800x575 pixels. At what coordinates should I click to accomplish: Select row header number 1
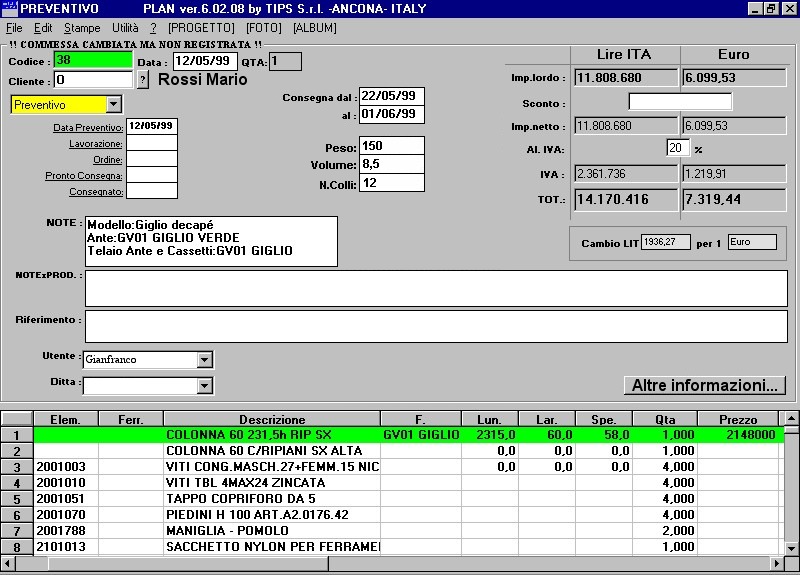17,435
